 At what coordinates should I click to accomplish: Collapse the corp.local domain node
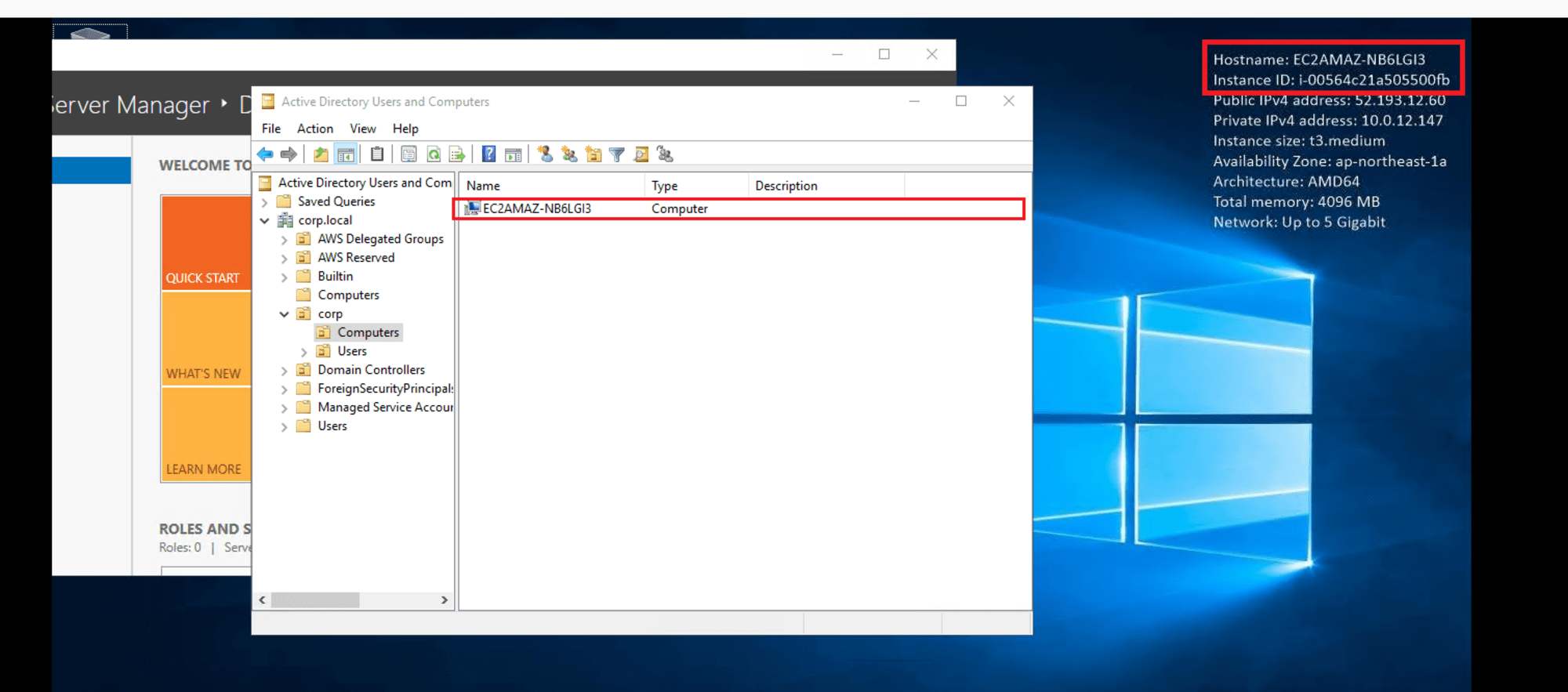click(x=265, y=221)
